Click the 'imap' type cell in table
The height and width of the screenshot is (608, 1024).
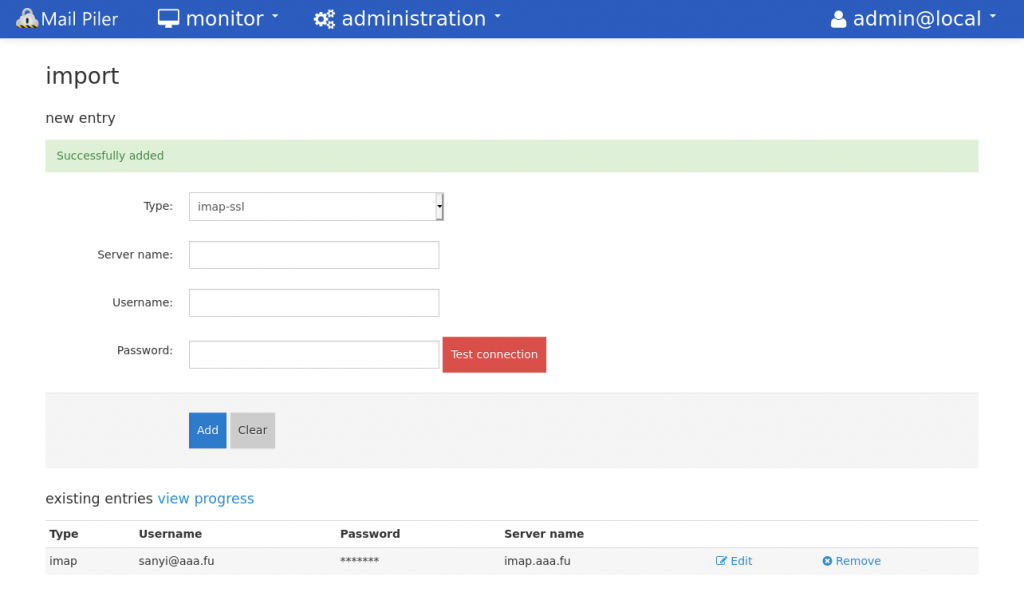63,561
